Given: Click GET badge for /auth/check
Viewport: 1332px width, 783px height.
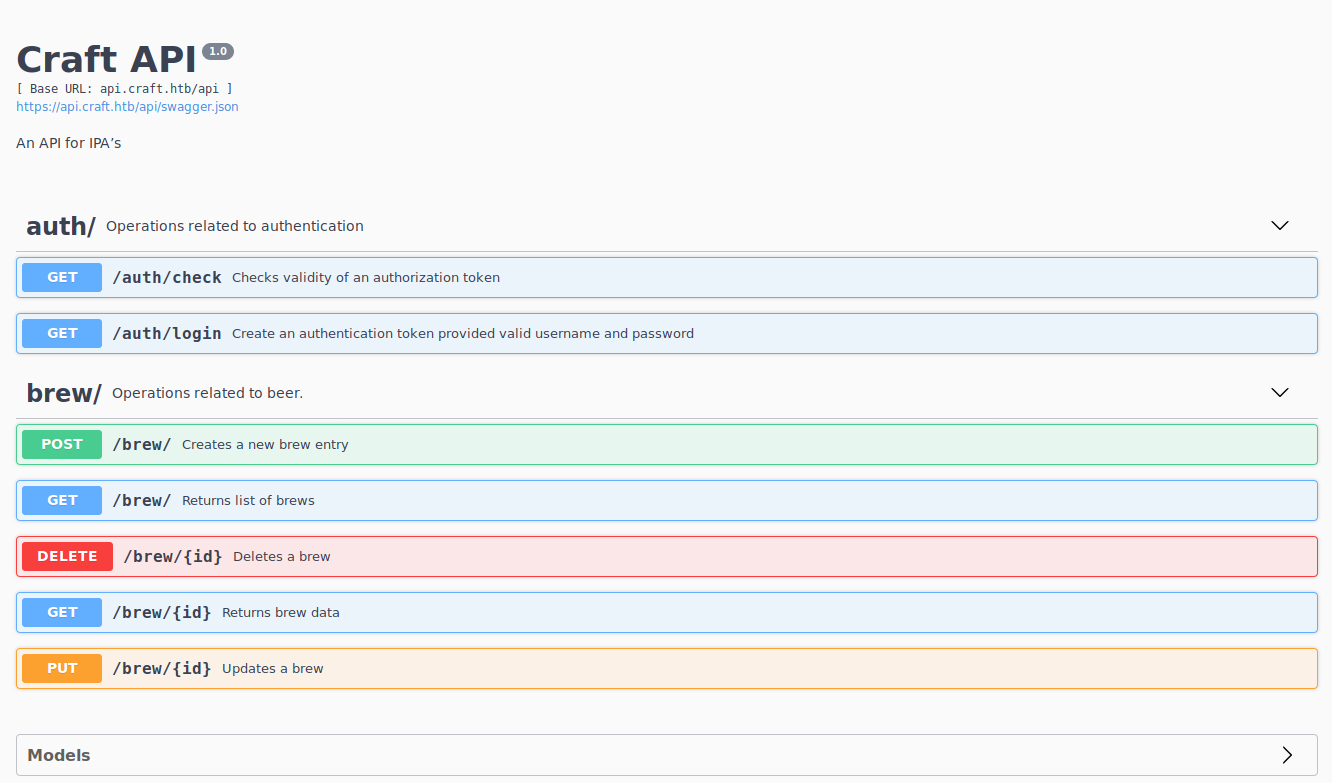Looking at the screenshot, I should click(x=62, y=277).
